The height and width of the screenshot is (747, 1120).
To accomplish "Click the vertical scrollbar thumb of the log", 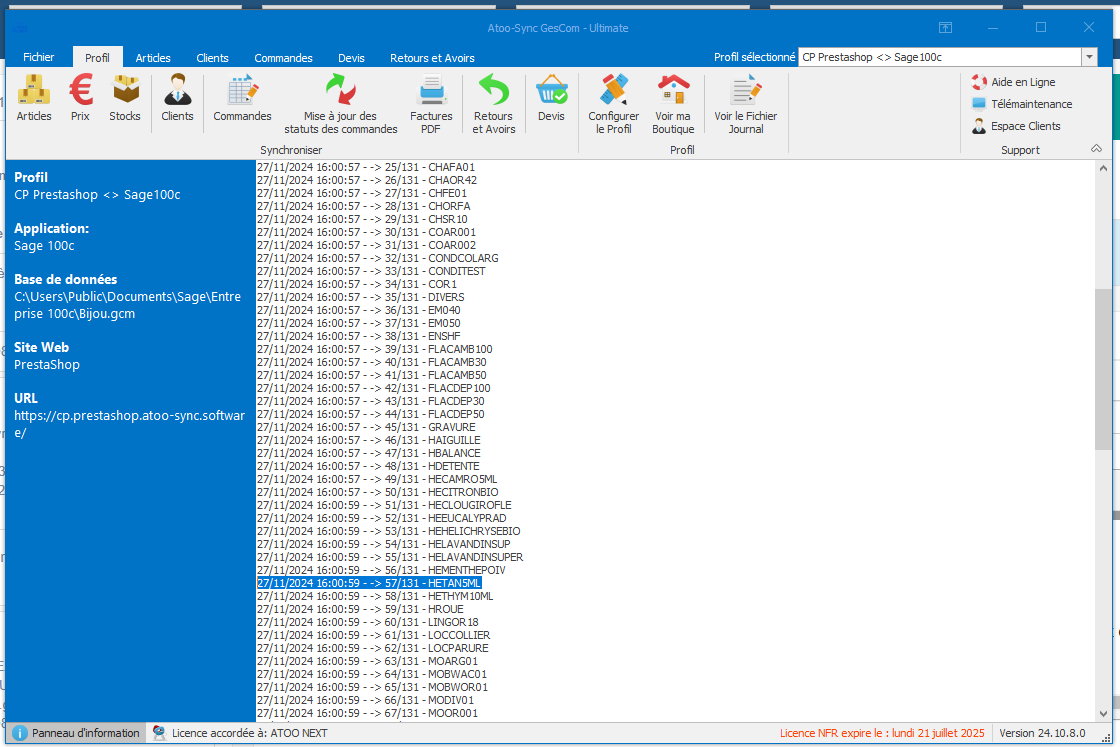I will pos(1104,369).
